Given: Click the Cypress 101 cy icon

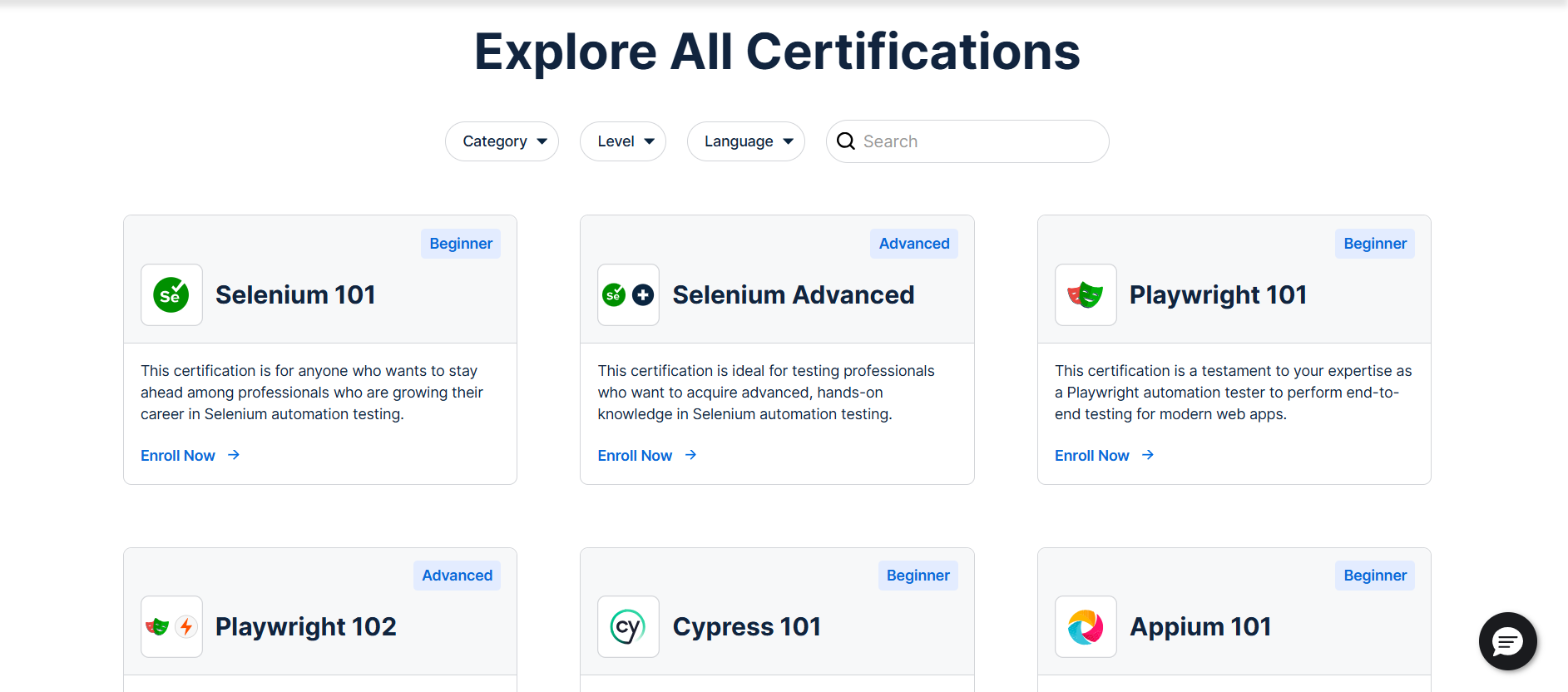Looking at the screenshot, I should [x=628, y=626].
